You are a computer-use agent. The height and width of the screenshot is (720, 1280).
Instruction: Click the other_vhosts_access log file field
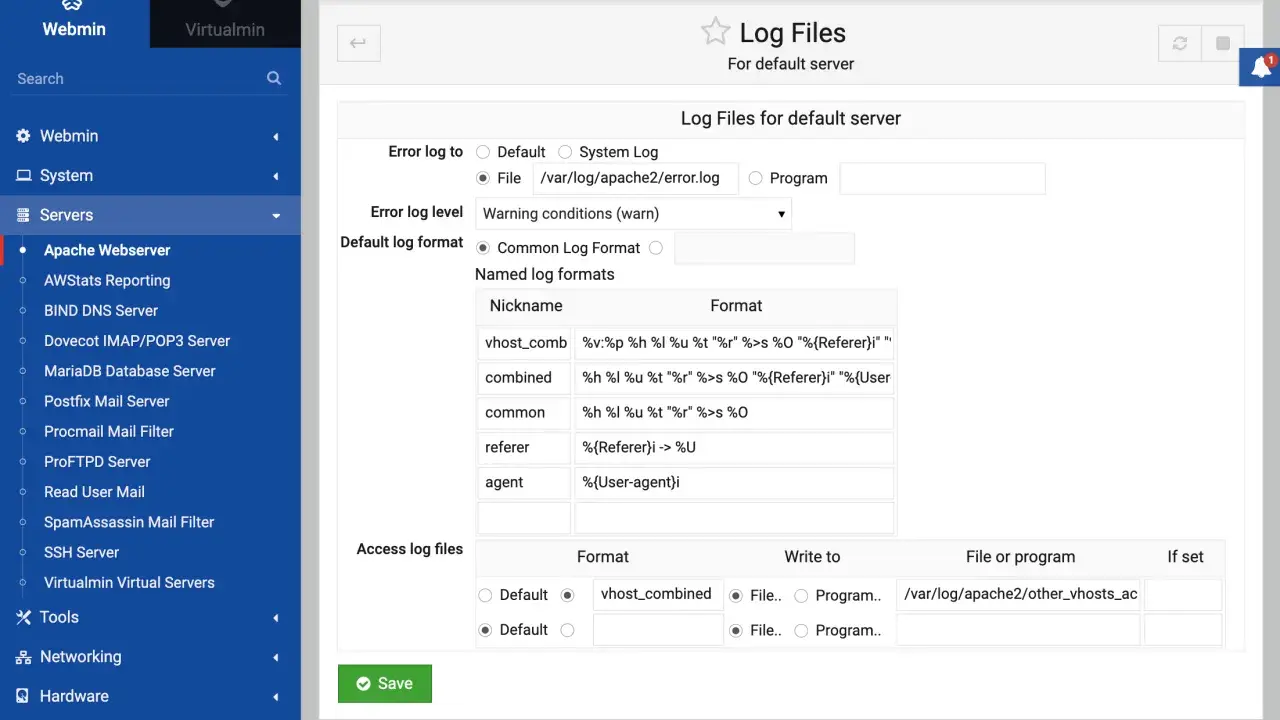[1018, 594]
